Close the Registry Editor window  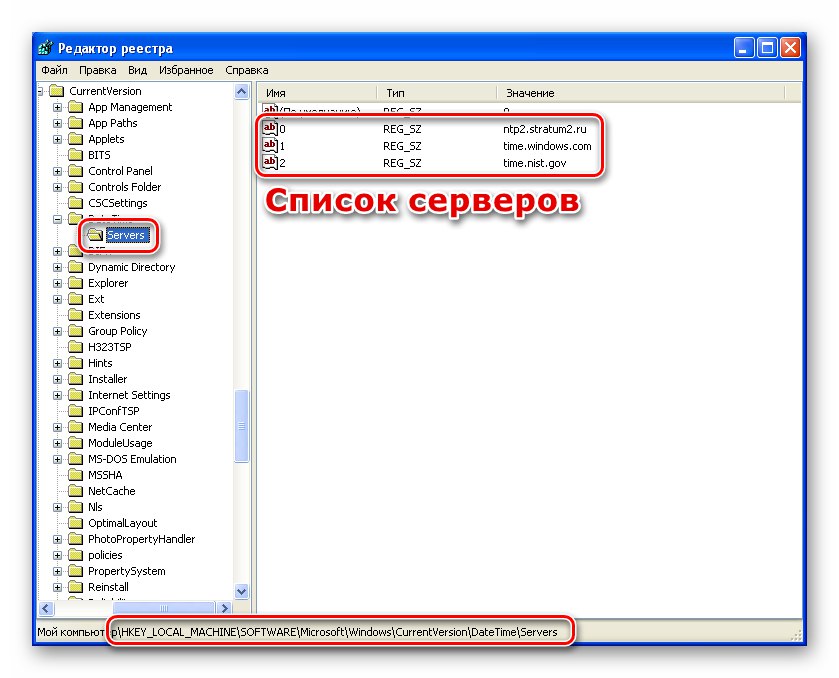pyautogui.click(x=790, y=48)
